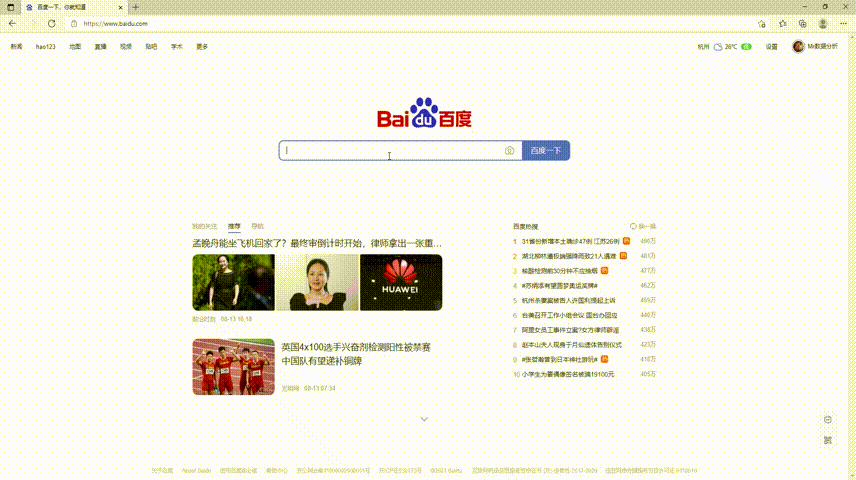Screen dimensions: 856x480
Task: Open trending item 1 about 31省份新增本土确诊
Action: (x=570, y=241)
